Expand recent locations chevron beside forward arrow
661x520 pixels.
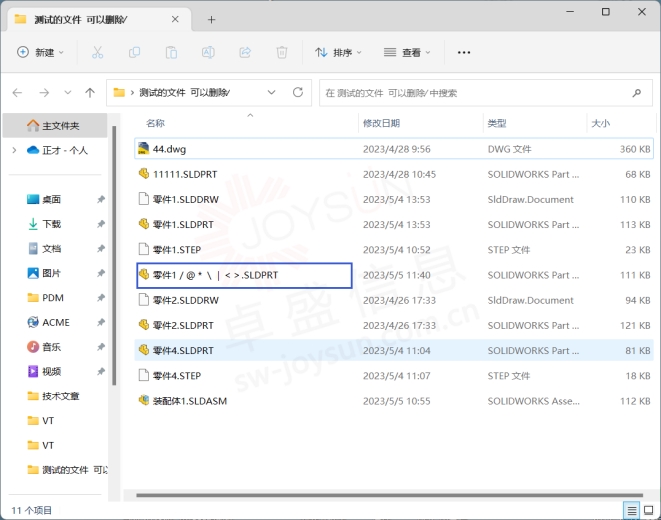(67, 92)
